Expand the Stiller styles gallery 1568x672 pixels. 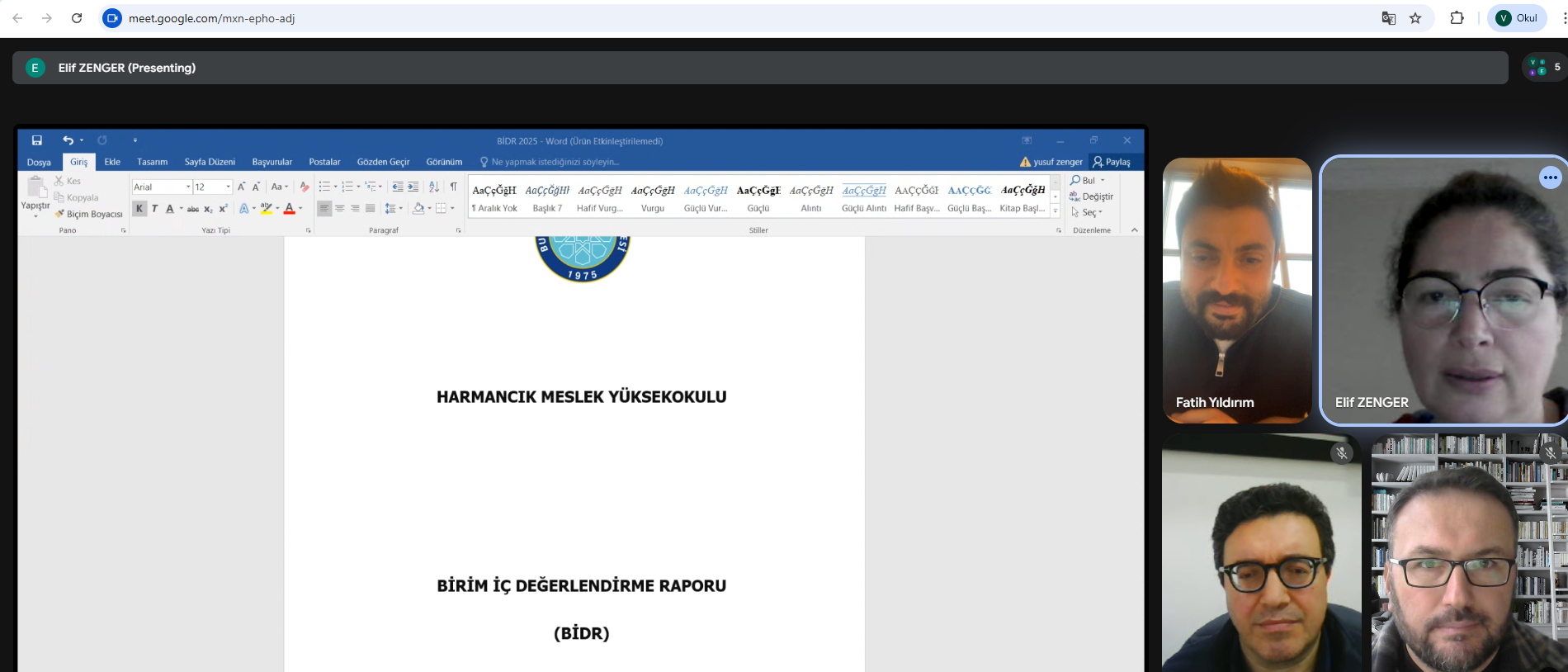(1055, 211)
